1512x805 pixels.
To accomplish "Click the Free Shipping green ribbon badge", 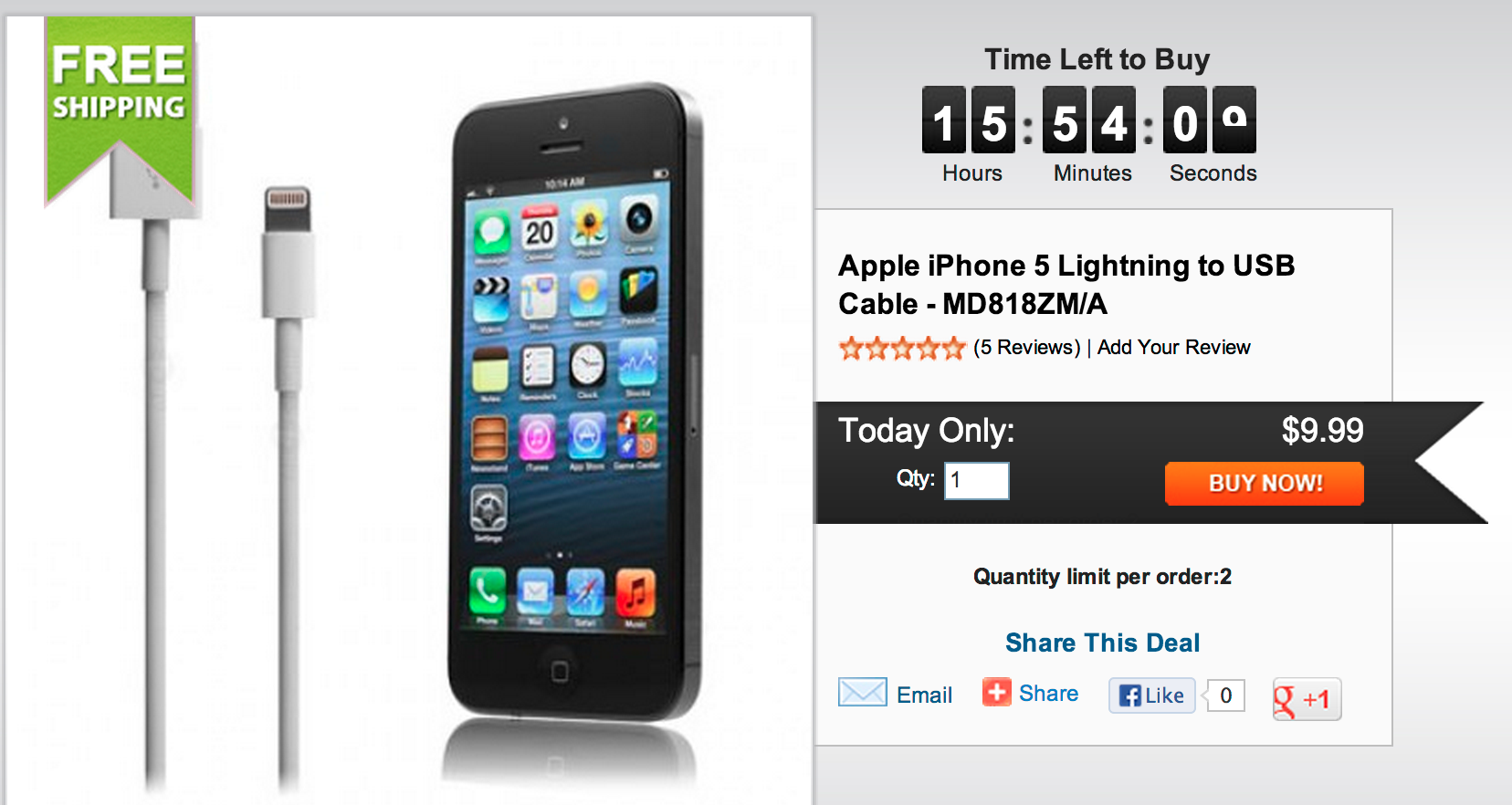I will coord(120,107).
